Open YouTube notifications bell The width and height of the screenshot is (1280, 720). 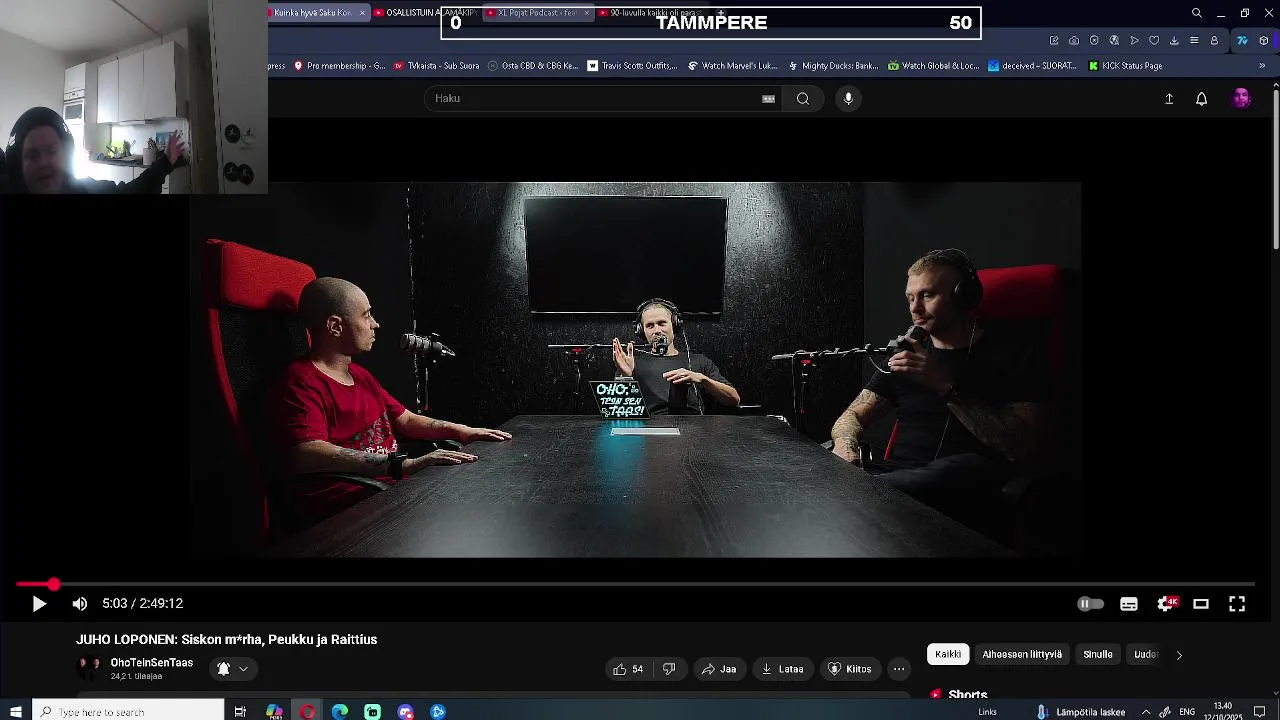[1202, 98]
